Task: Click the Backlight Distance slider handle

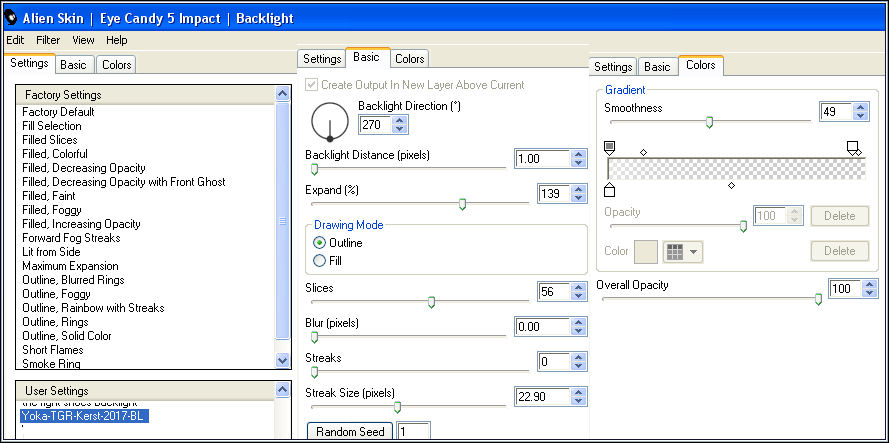Action: pyautogui.click(x=315, y=169)
